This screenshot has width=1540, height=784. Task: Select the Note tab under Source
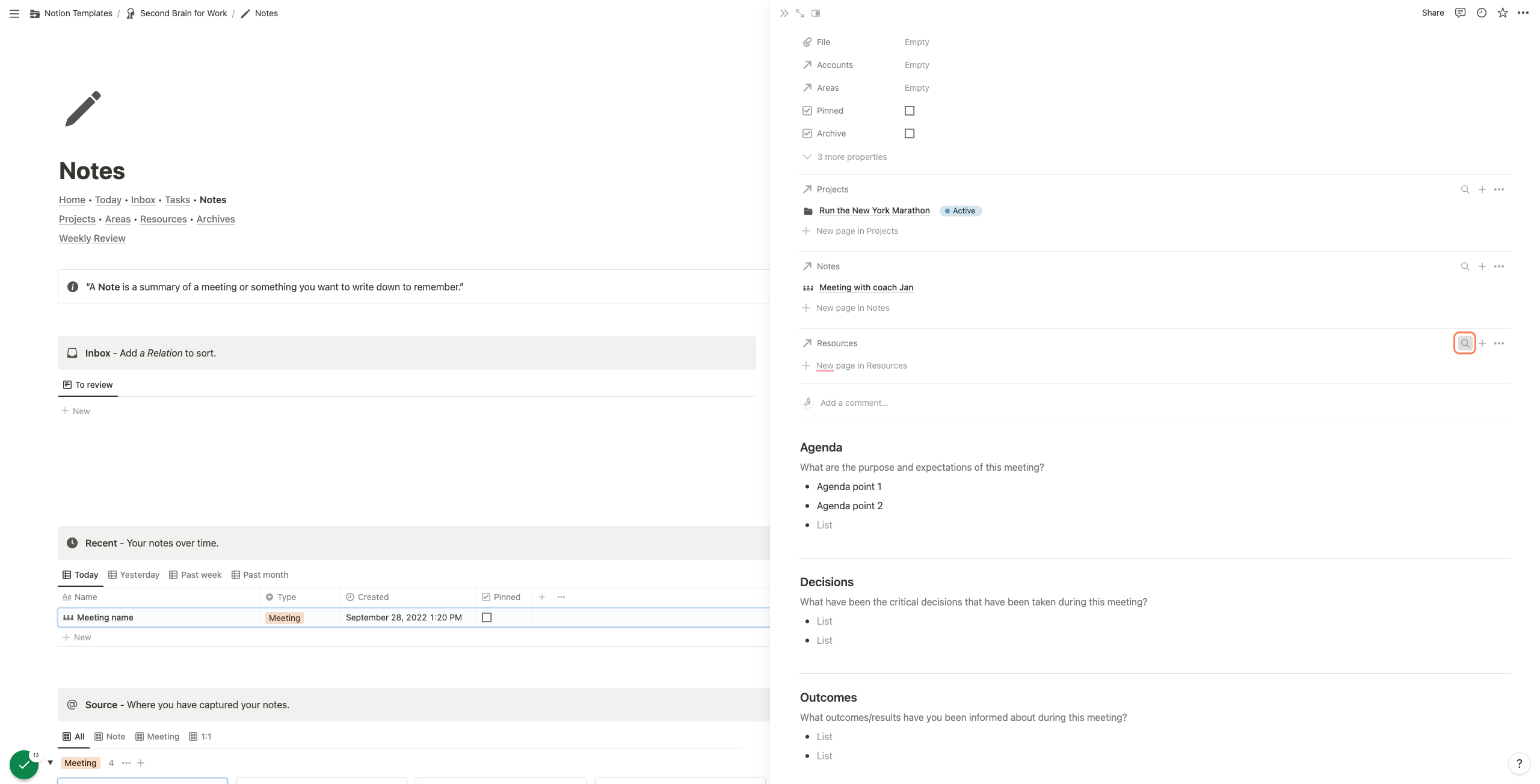coord(110,737)
